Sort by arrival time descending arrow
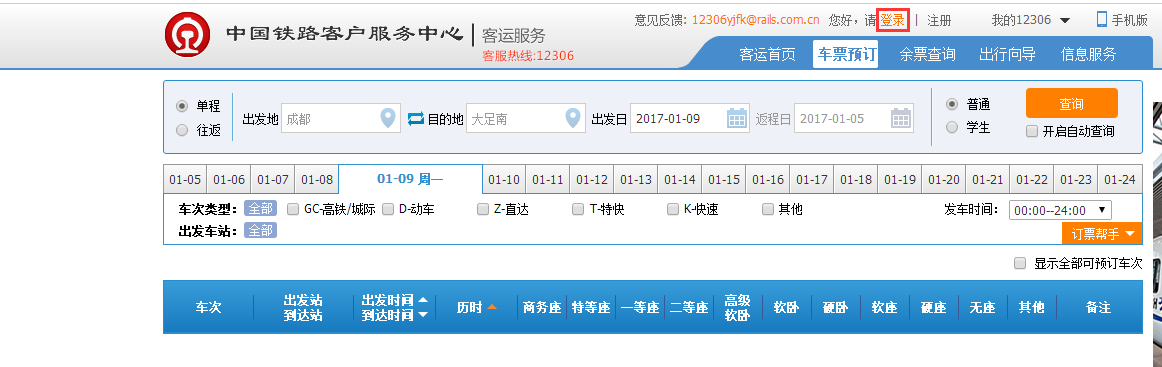Image resolution: width=1162 pixels, height=367 pixels. coord(423,314)
